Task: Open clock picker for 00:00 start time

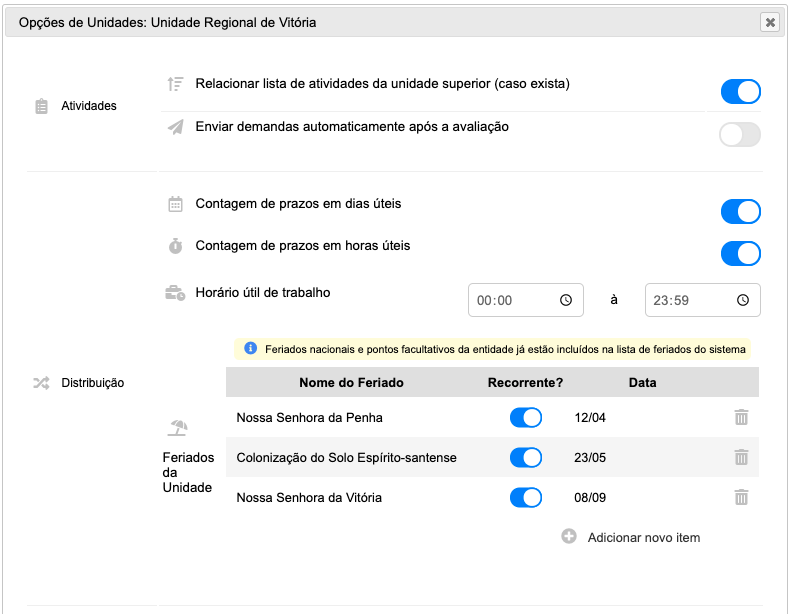Action: point(566,300)
